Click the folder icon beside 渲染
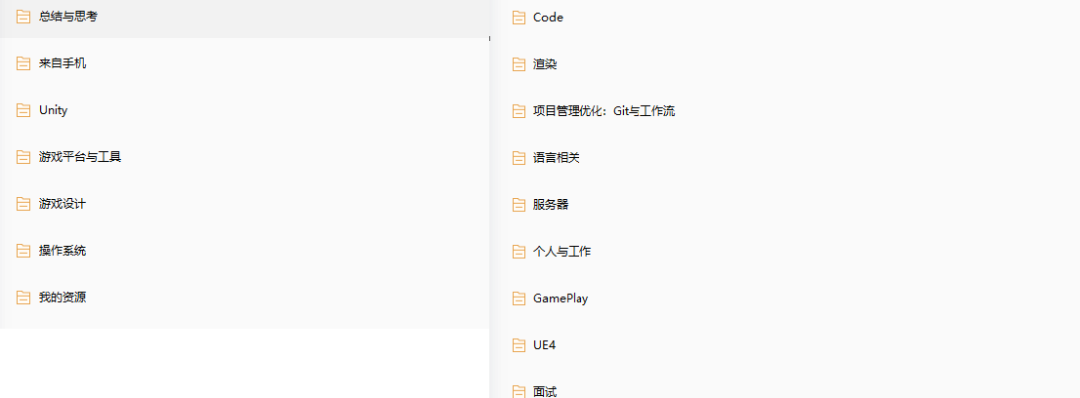The image size is (1080, 398). tap(519, 65)
